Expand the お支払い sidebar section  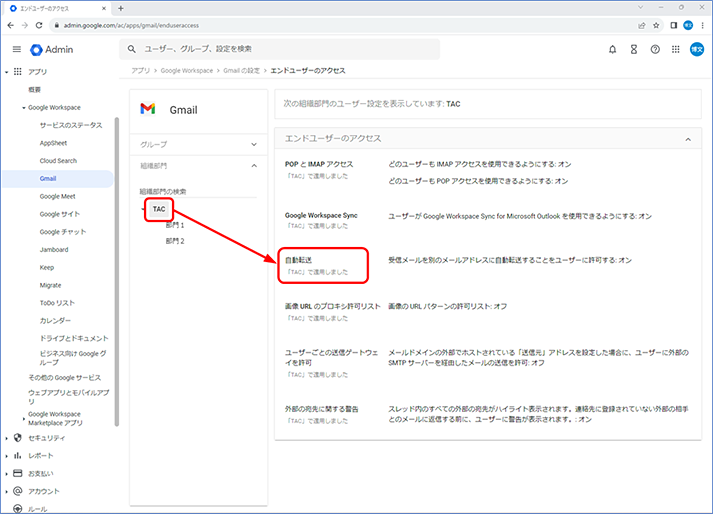(x=6, y=474)
